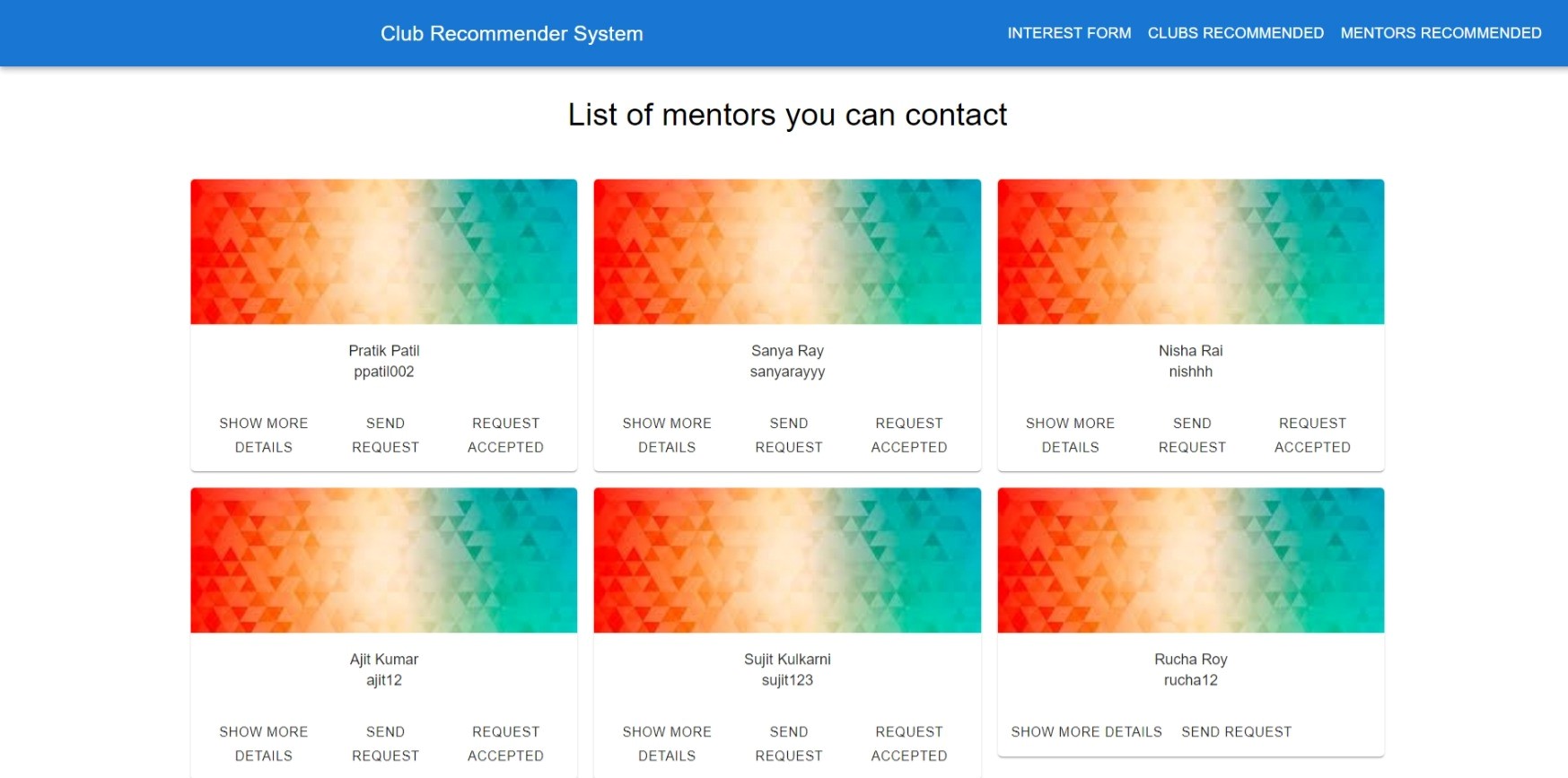1568x778 pixels.
Task: Send request to Rucha Roy
Action: tap(1236, 731)
